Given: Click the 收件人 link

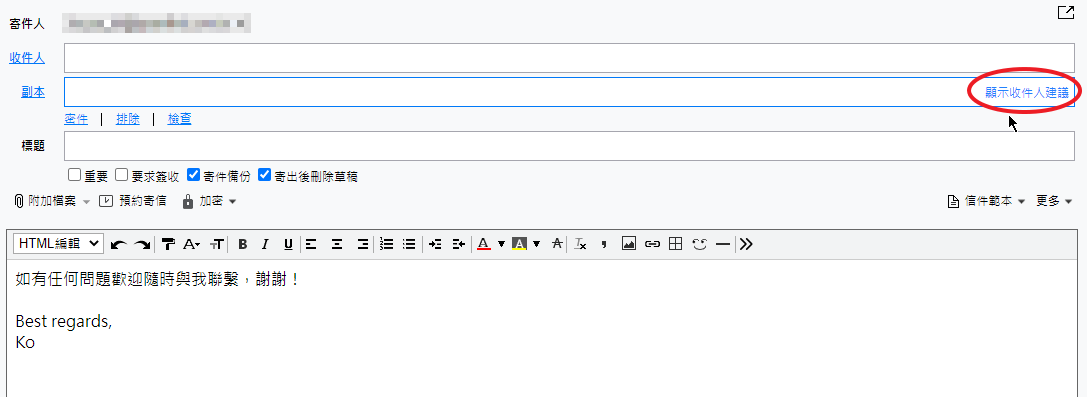Looking at the screenshot, I should point(27,58).
